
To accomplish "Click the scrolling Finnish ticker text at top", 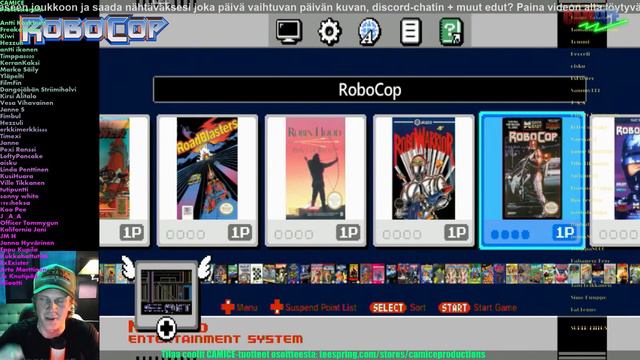I will point(320,7).
